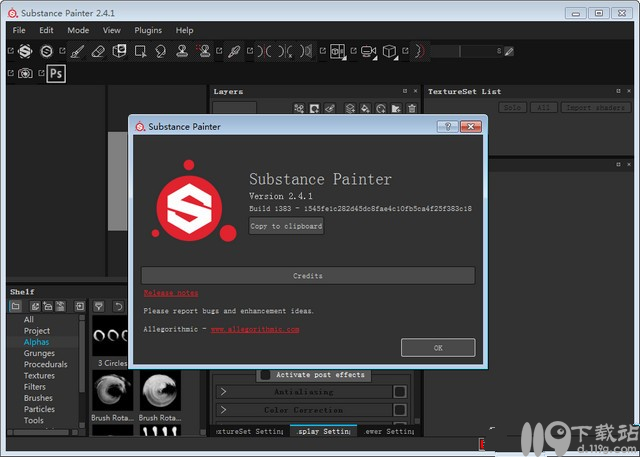Toggle Activate post effects checkbox

tap(265, 375)
